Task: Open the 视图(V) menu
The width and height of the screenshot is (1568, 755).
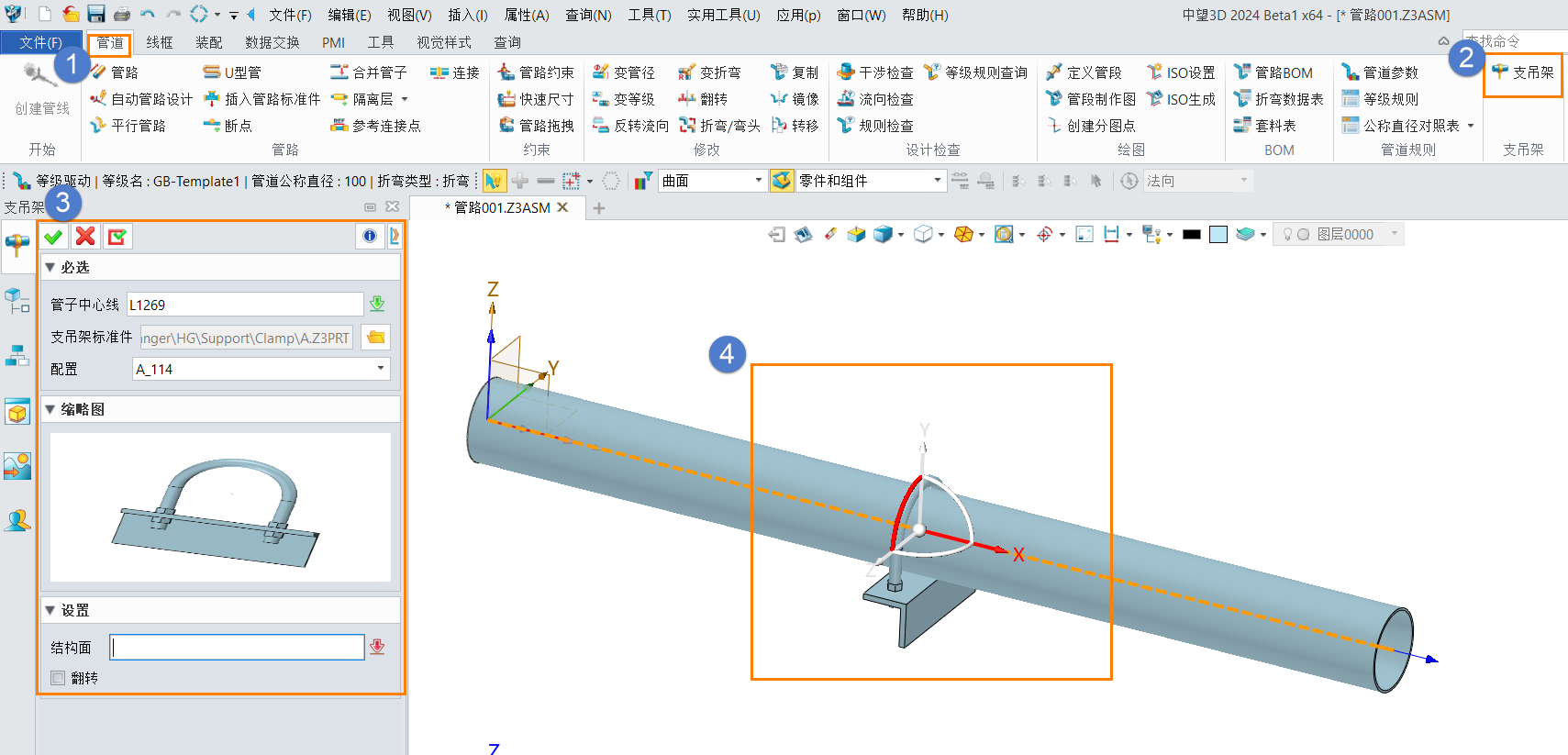Action: click(409, 15)
